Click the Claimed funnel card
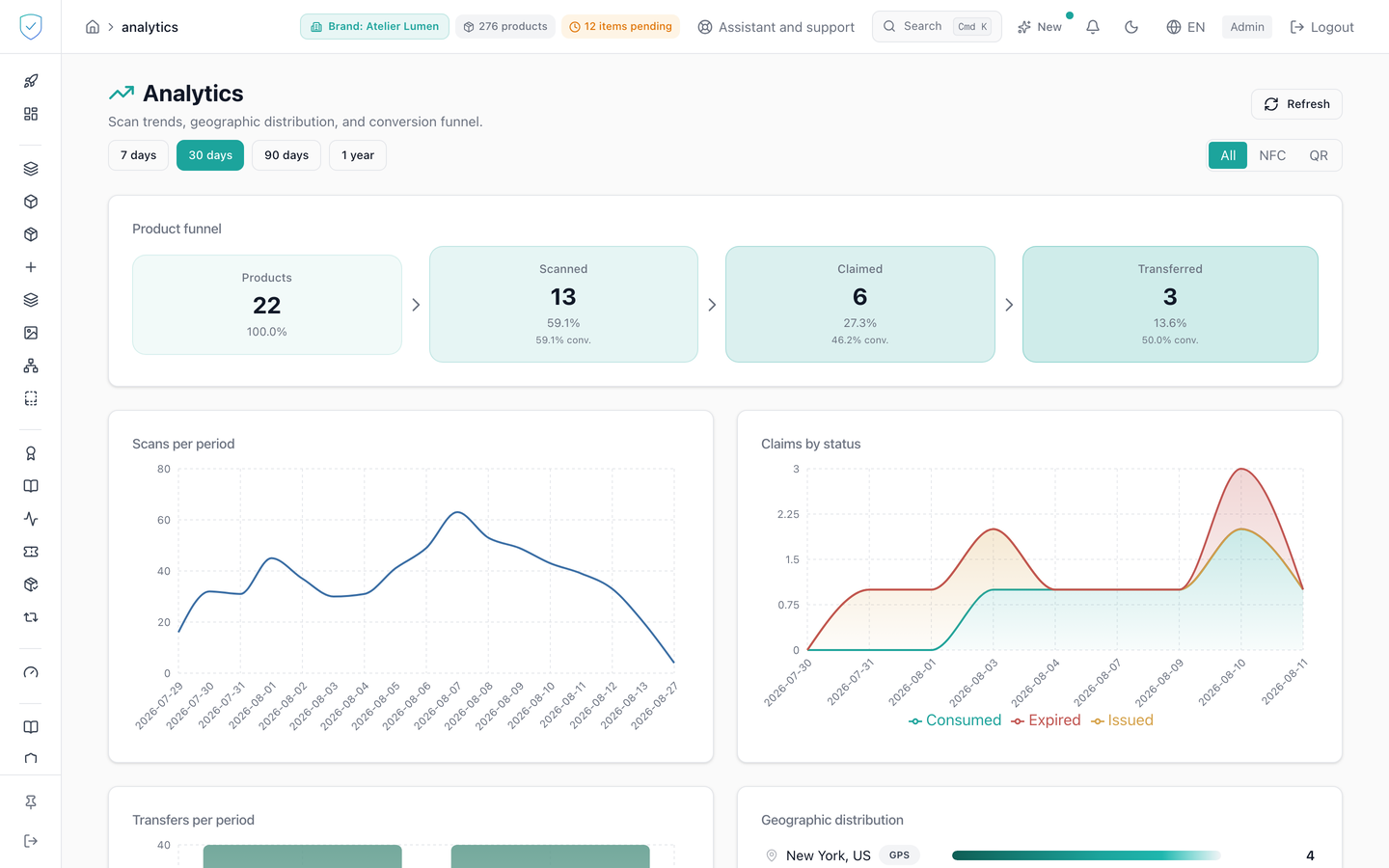Image resolution: width=1389 pixels, height=868 pixels. pyautogui.click(x=860, y=305)
